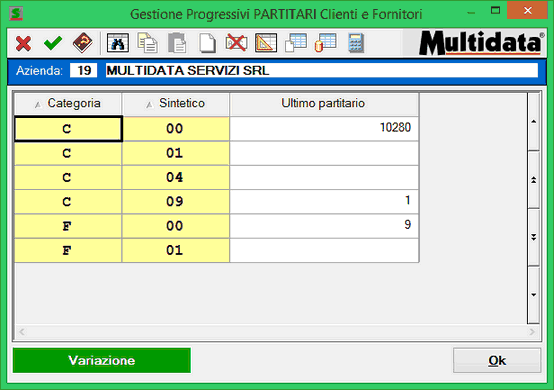Click the Ultimo partitario column header

pos(324,104)
